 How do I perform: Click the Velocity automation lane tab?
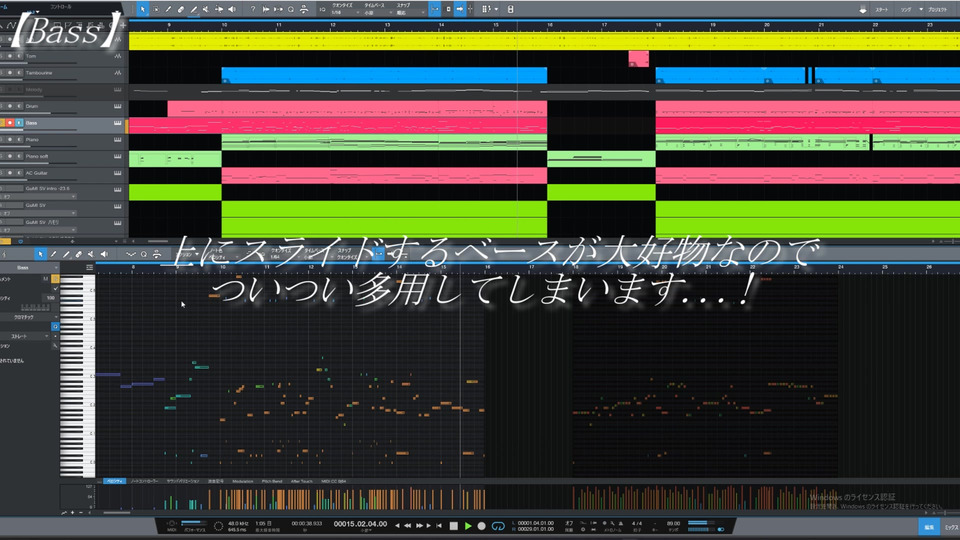tap(114, 481)
